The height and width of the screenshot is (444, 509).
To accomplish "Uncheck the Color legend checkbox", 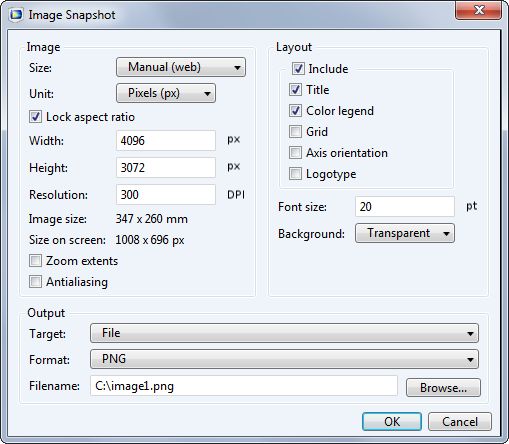I will point(295,111).
